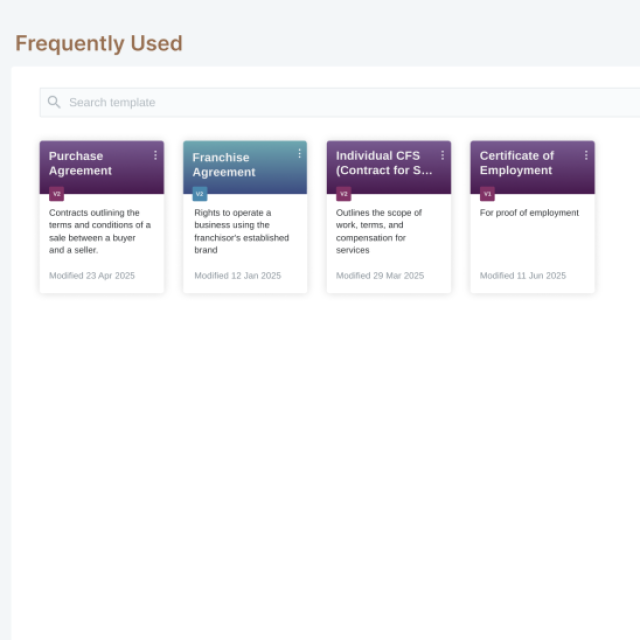This screenshot has height=640, width=640.
Task: Click the Certificate of Employment version badge
Action: pyautogui.click(x=487, y=194)
